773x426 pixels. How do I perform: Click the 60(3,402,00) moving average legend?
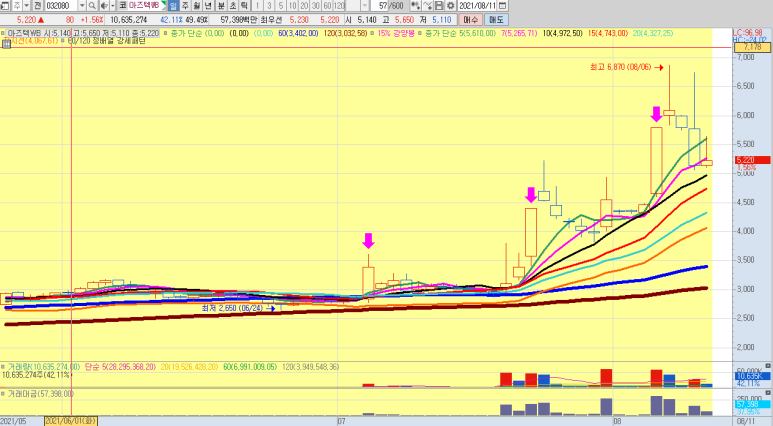click(298, 34)
